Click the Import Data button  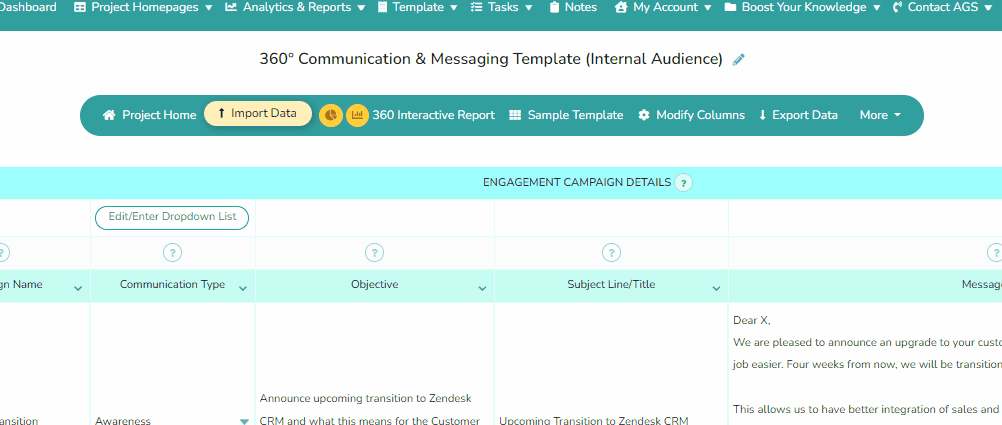coord(258,114)
